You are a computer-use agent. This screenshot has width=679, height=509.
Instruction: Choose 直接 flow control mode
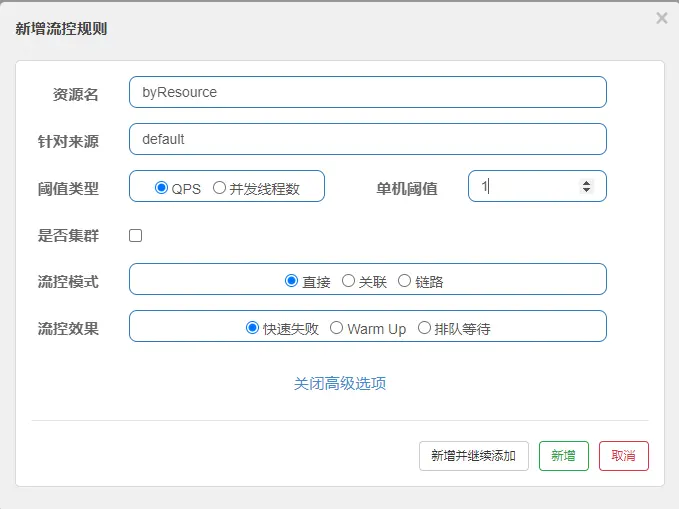(x=291, y=281)
